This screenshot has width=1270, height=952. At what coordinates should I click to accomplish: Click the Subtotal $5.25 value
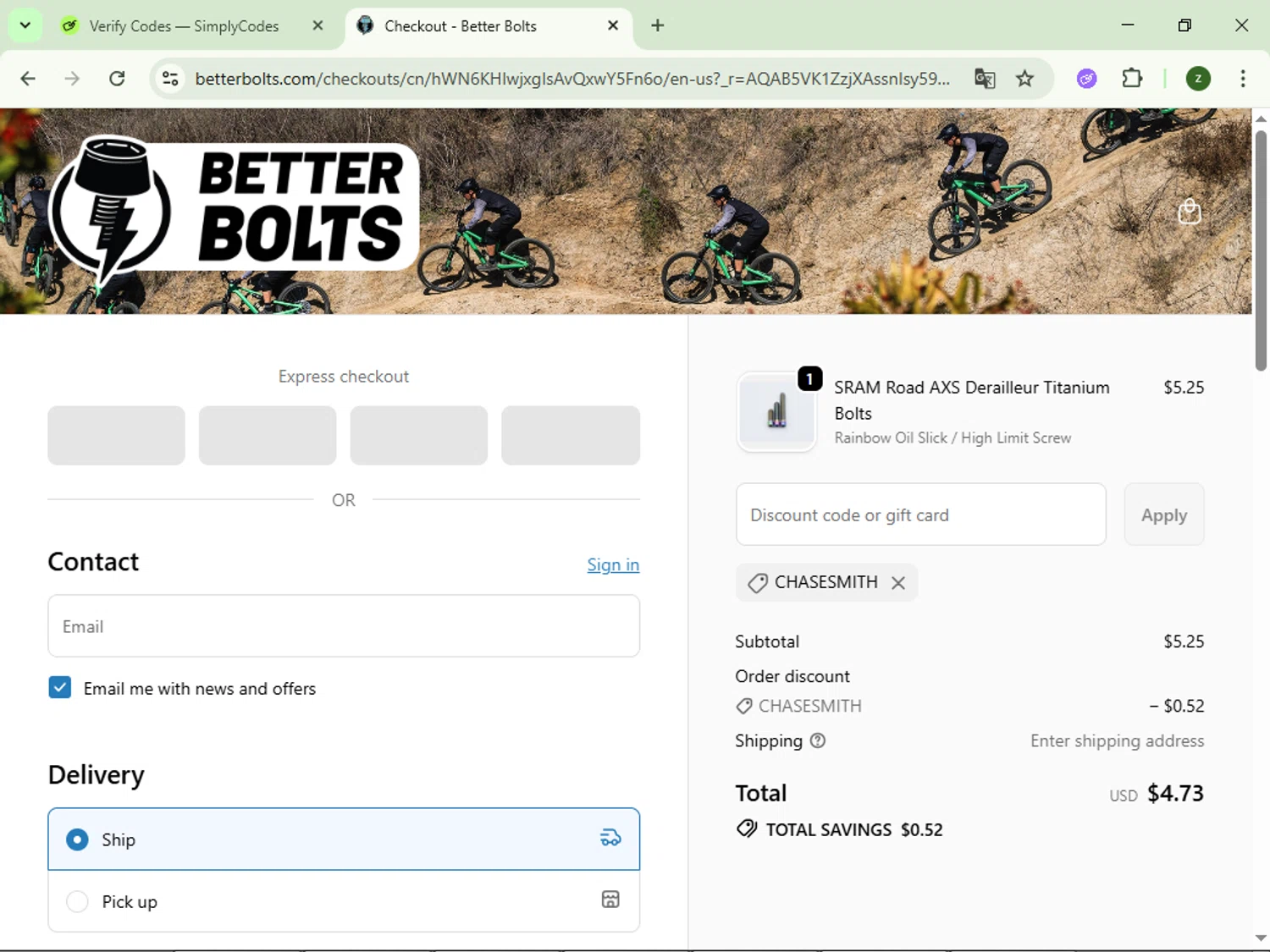(1184, 641)
